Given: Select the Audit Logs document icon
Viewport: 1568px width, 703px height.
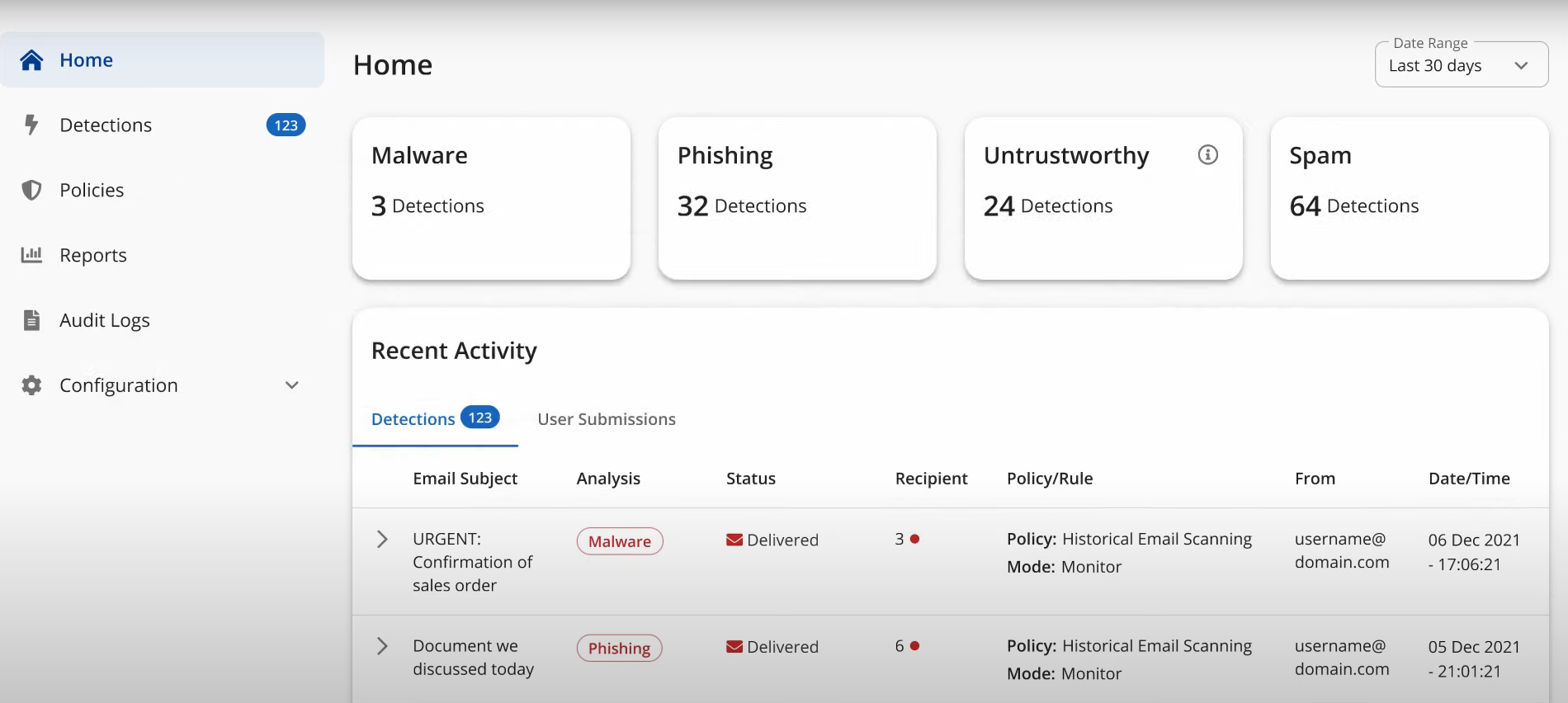Looking at the screenshot, I should pyautogui.click(x=31, y=319).
